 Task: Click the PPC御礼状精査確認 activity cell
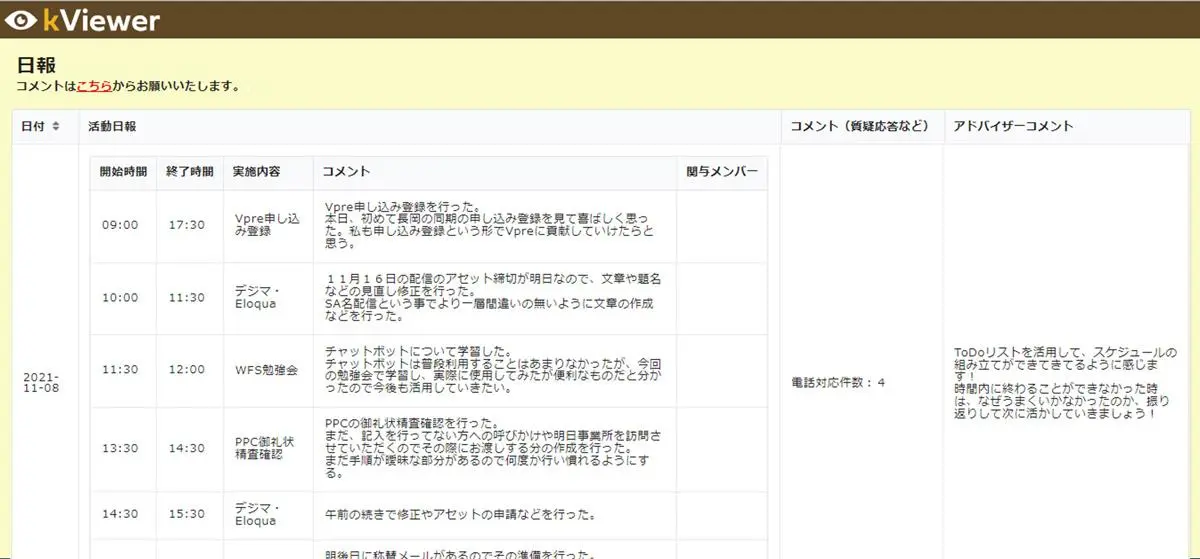pyautogui.click(x=267, y=448)
